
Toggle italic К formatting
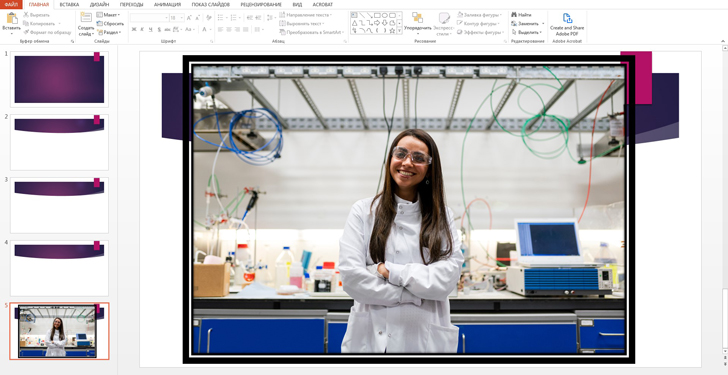tap(143, 29)
